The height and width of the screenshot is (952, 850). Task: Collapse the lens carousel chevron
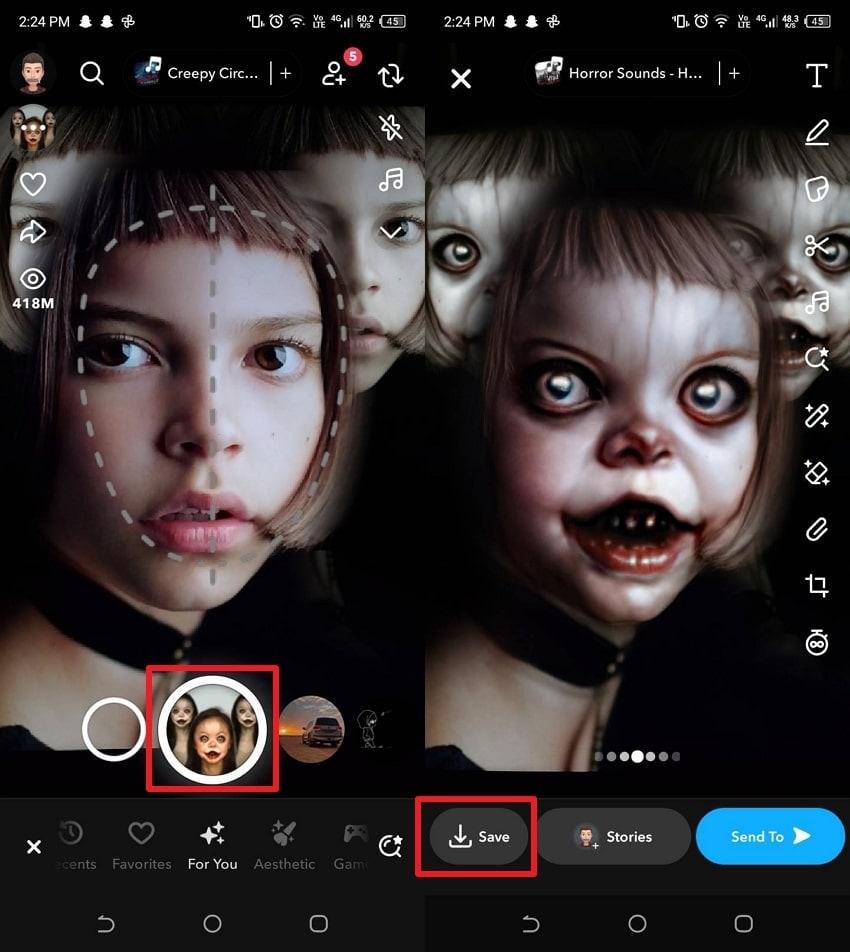(x=391, y=230)
